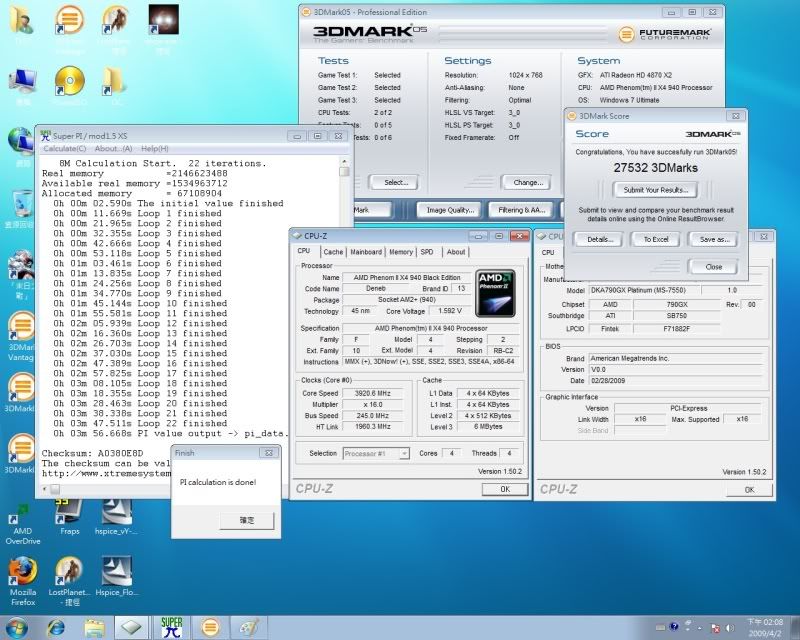
Task: Open the Paint taskbar button
Action: (x=249, y=627)
